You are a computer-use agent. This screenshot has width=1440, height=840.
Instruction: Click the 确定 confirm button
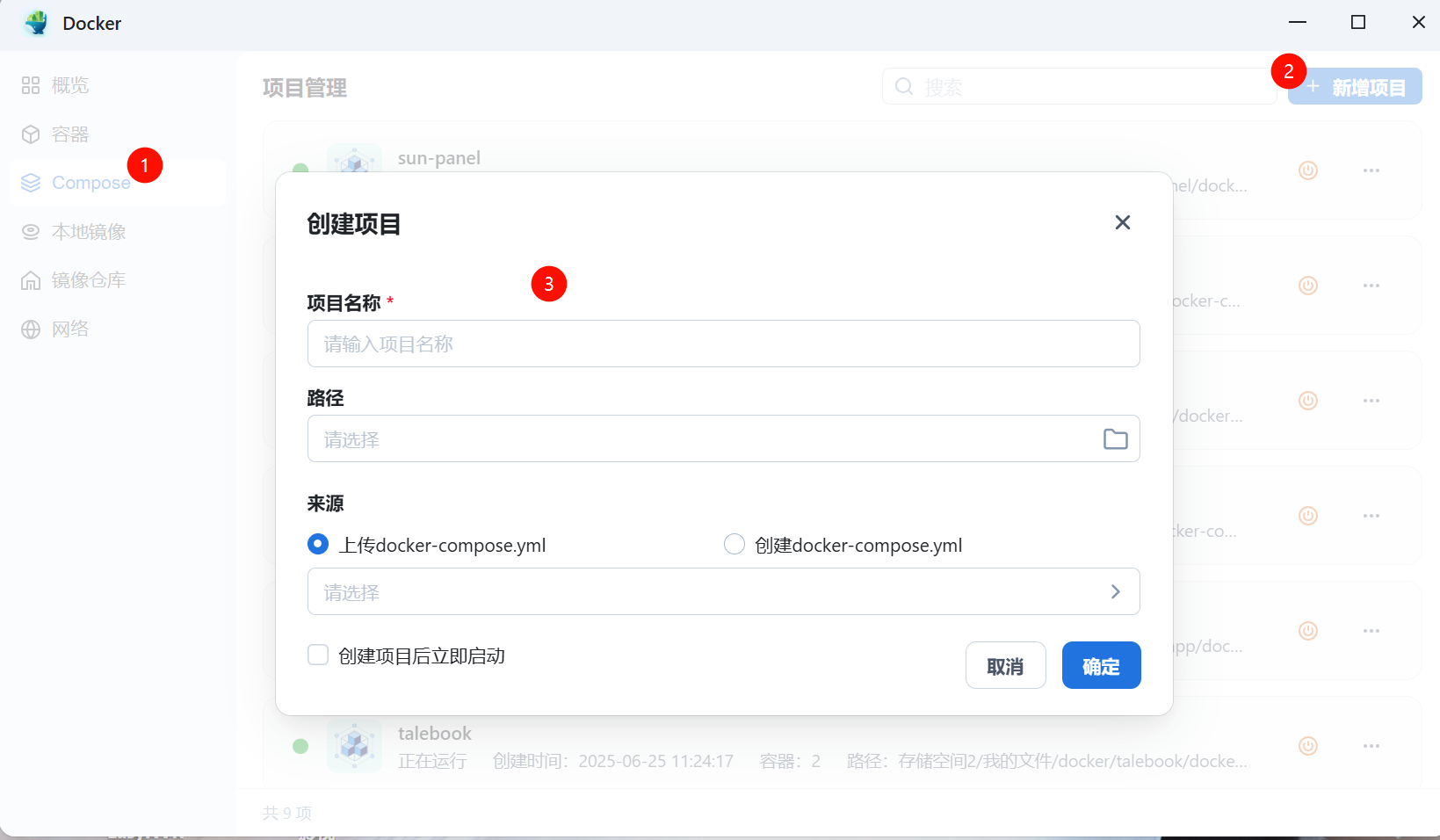tap(1102, 665)
